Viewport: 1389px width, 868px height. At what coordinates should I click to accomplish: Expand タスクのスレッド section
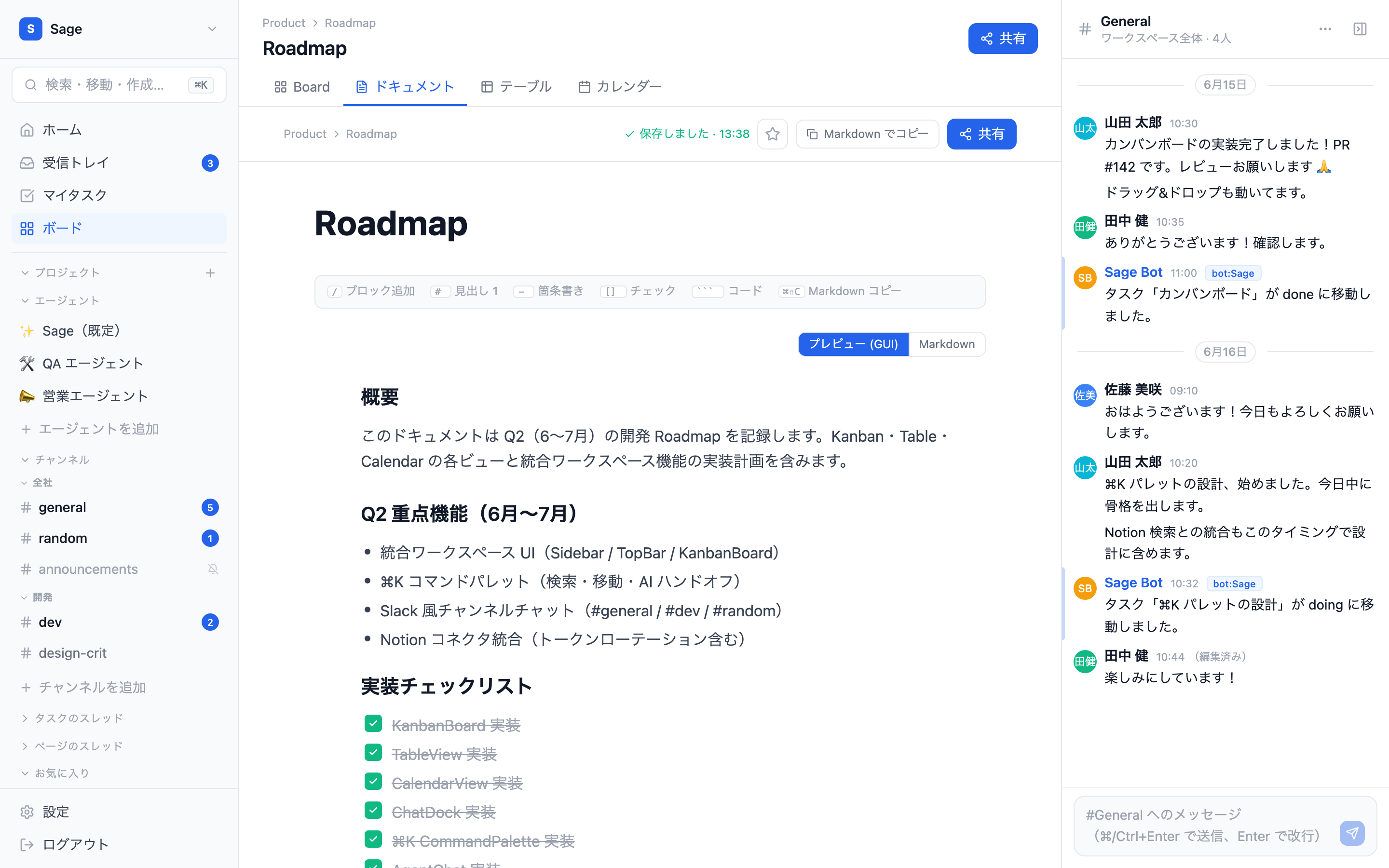(72, 718)
